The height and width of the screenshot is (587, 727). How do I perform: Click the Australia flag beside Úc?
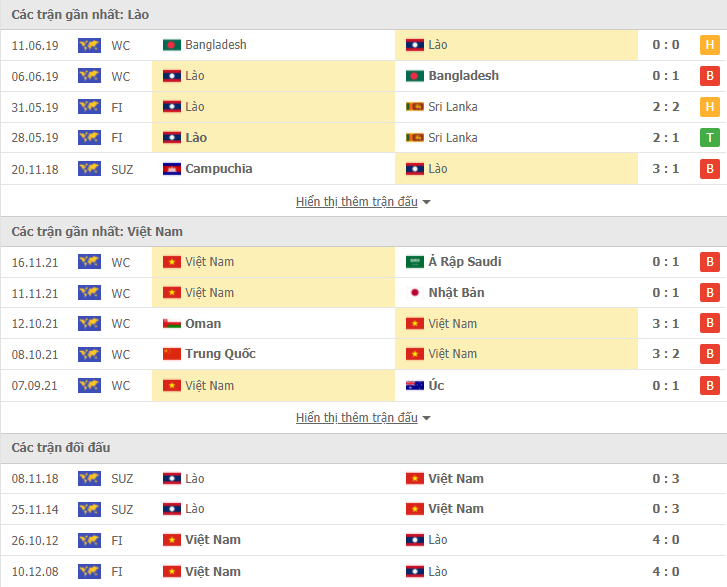tap(415, 385)
